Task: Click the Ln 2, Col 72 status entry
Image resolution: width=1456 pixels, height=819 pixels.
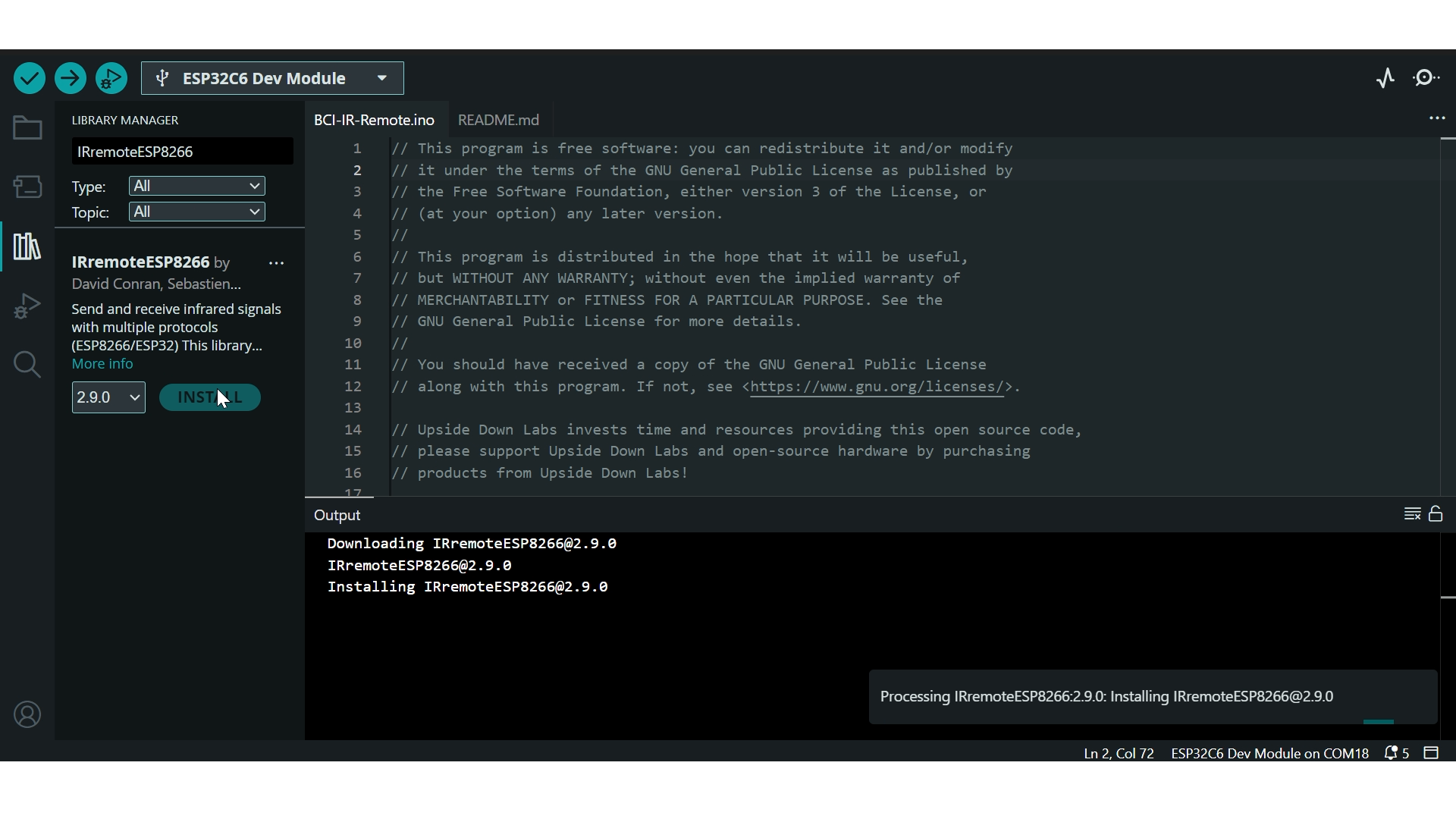Action: tap(1119, 753)
